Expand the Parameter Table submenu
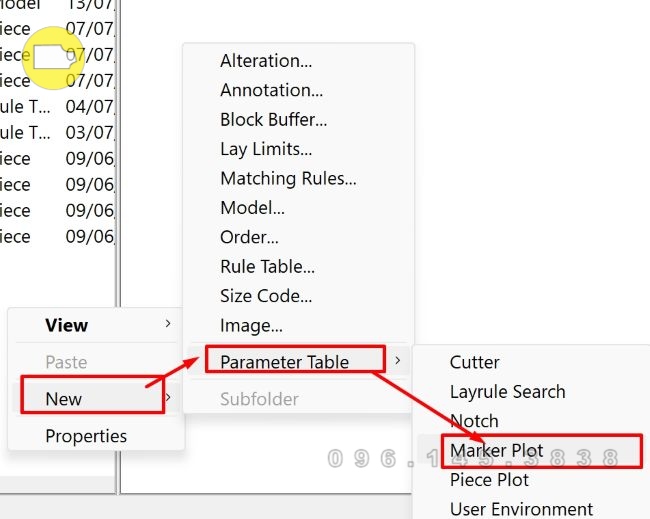The image size is (650, 519). [284, 362]
